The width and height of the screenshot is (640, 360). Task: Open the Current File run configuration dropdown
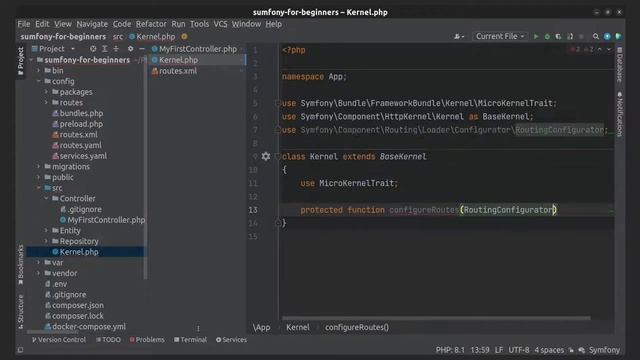(500, 36)
